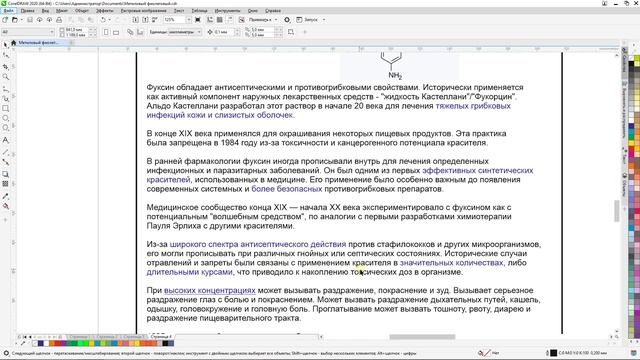Click the horizontal scrollbar thumb

[x=422, y=337]
